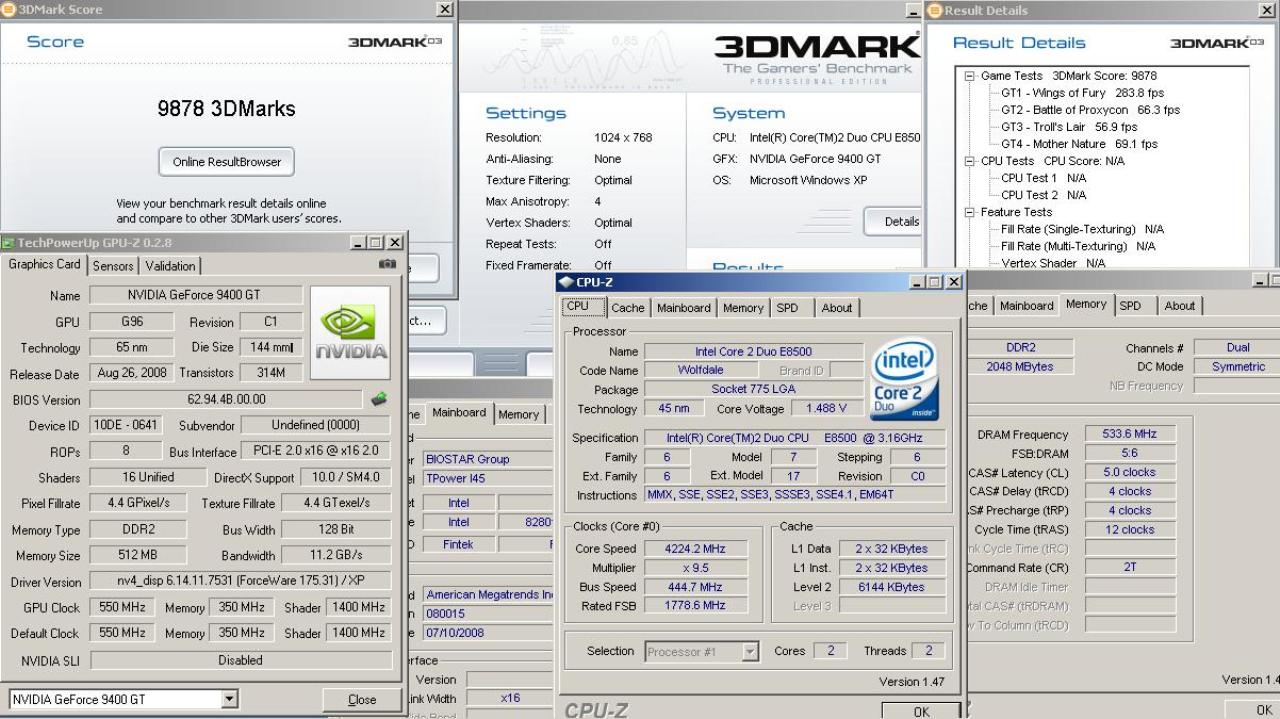Screen dimensions: 1280x719
Task: Switch to the Validation tab in GPU-Z
Action: coord(171,266)
